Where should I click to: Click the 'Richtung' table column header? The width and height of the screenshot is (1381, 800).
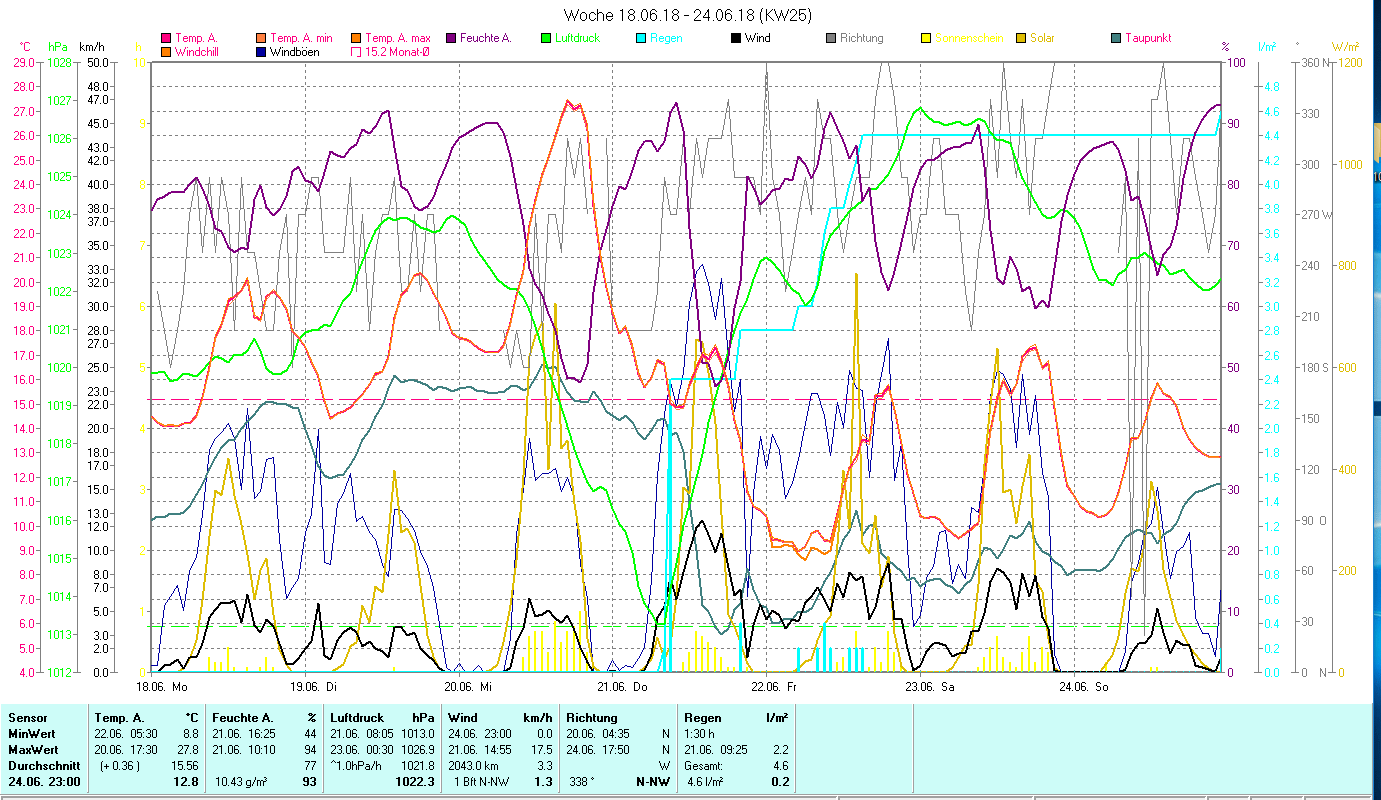[593, 718]
